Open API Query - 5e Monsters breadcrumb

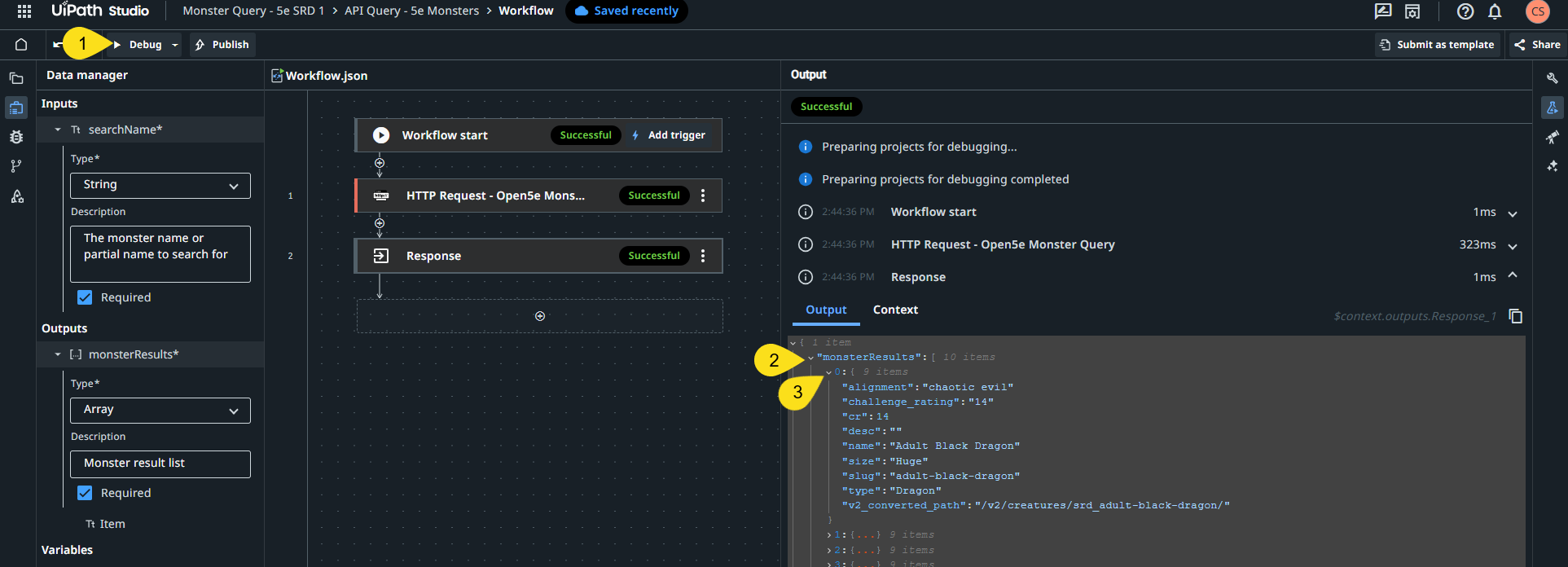click(411, 11)
